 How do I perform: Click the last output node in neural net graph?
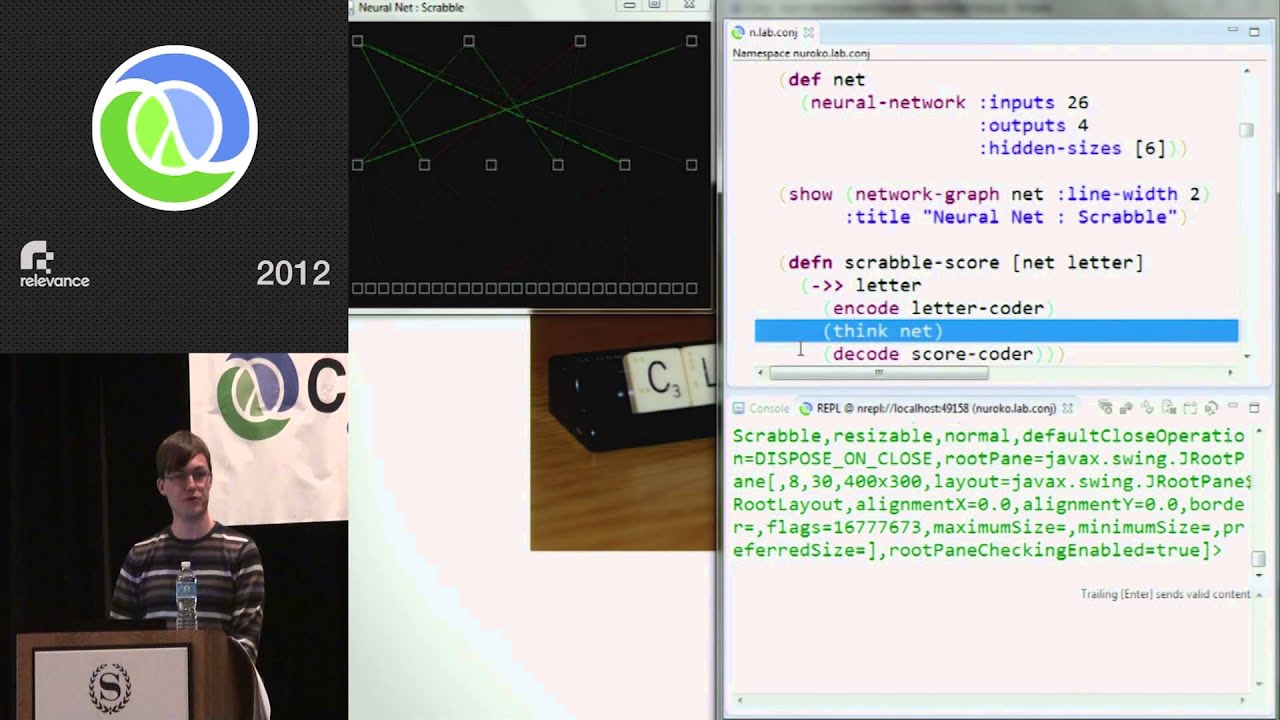691,41
